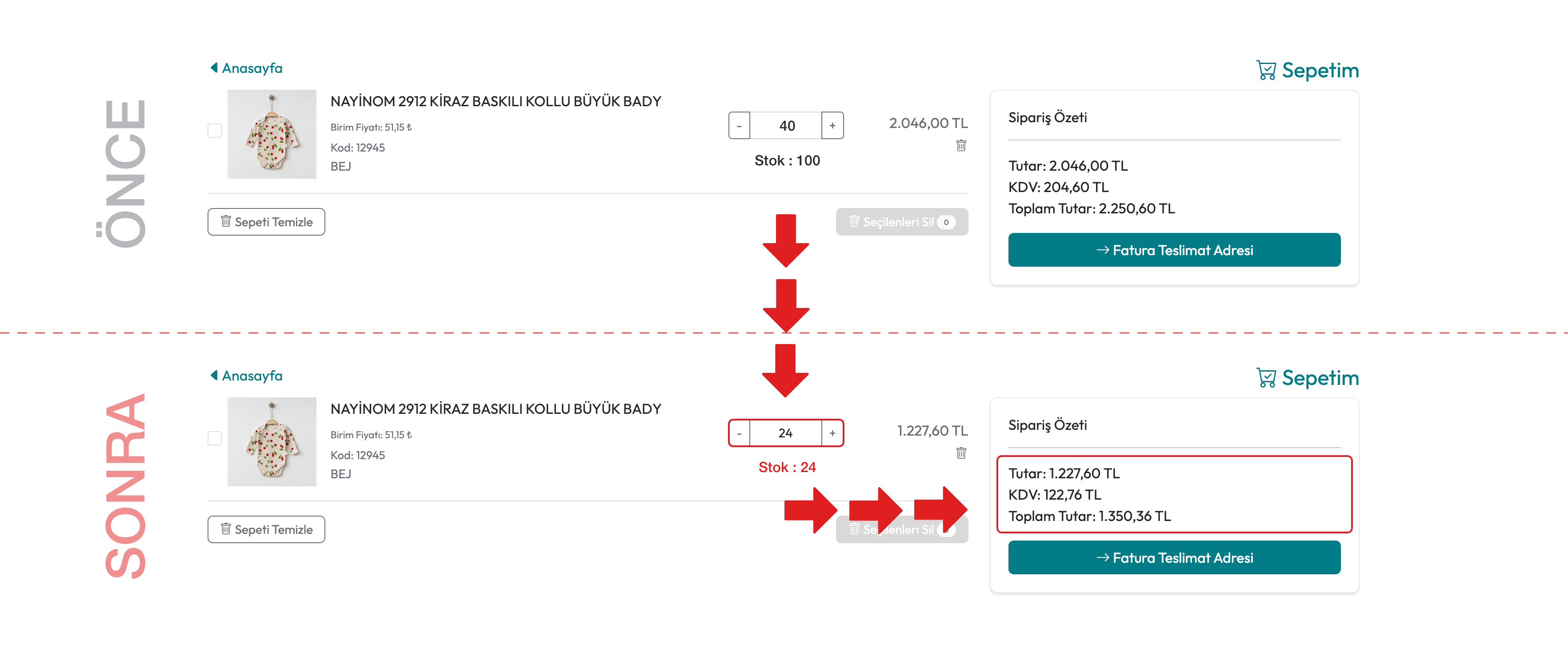Increase quantity with plus next to 40
1568x665 pixels.
pos(832,125)
